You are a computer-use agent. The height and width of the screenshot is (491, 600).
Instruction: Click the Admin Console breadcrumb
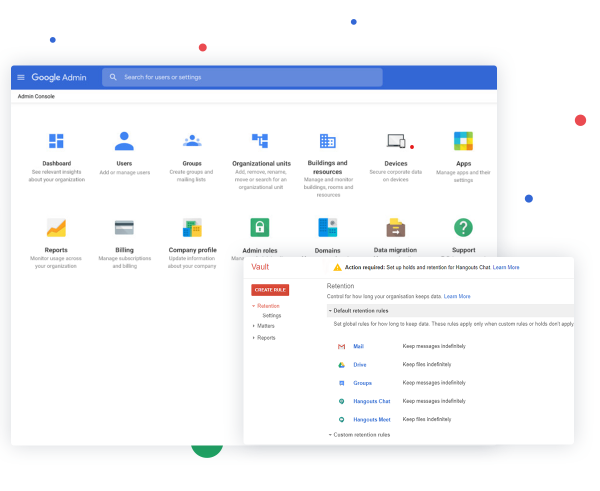(36, 96)
